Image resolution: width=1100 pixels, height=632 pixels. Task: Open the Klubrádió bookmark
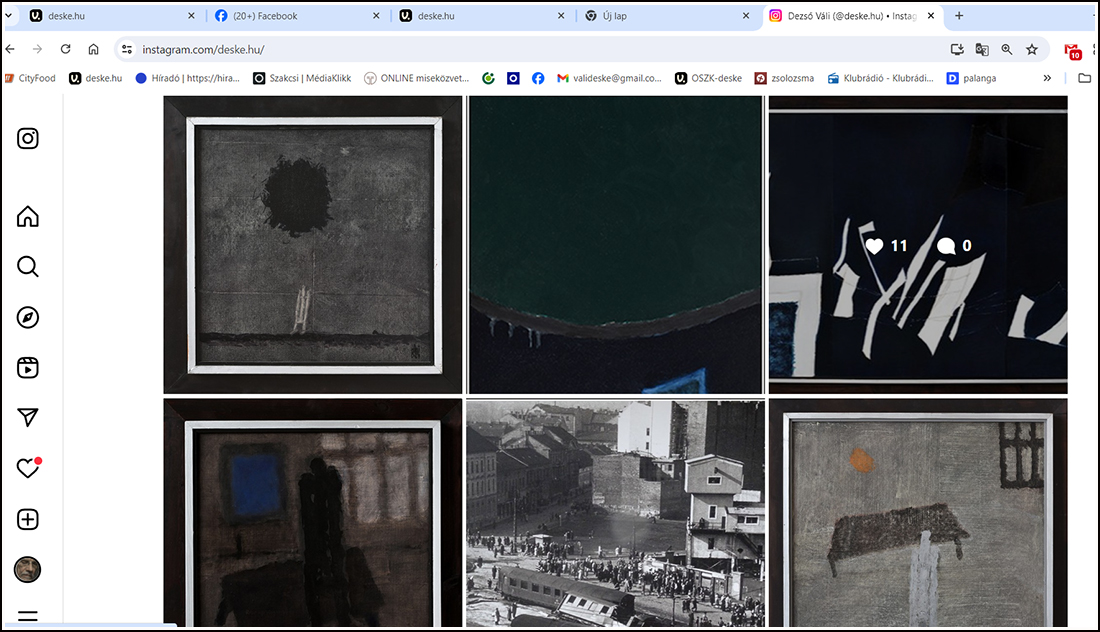click(880, 79)
